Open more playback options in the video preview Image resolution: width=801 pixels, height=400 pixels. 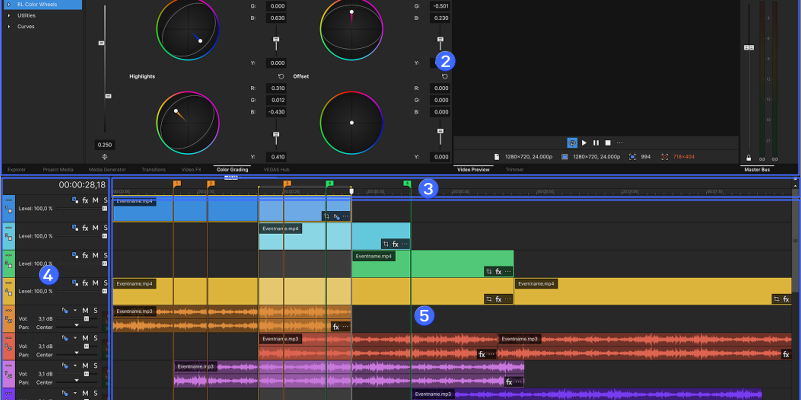620,143
